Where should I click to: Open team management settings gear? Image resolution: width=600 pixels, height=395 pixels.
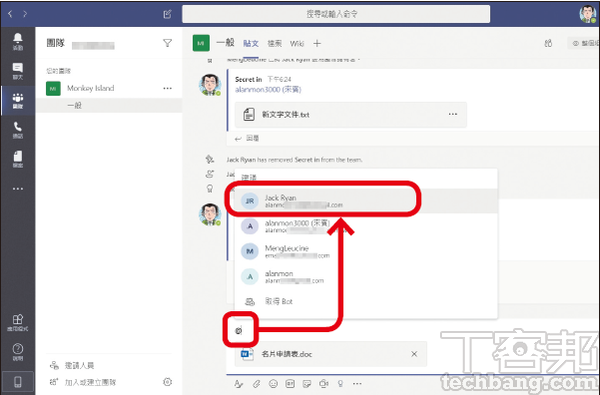[x=167, y=382]
